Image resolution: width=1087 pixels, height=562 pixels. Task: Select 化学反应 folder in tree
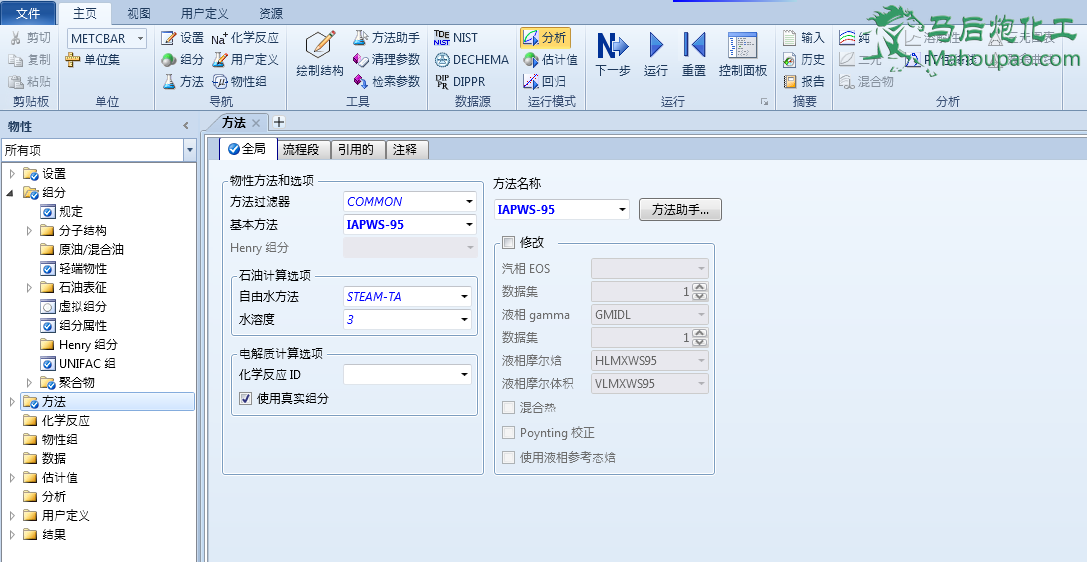tap(56, 421)
